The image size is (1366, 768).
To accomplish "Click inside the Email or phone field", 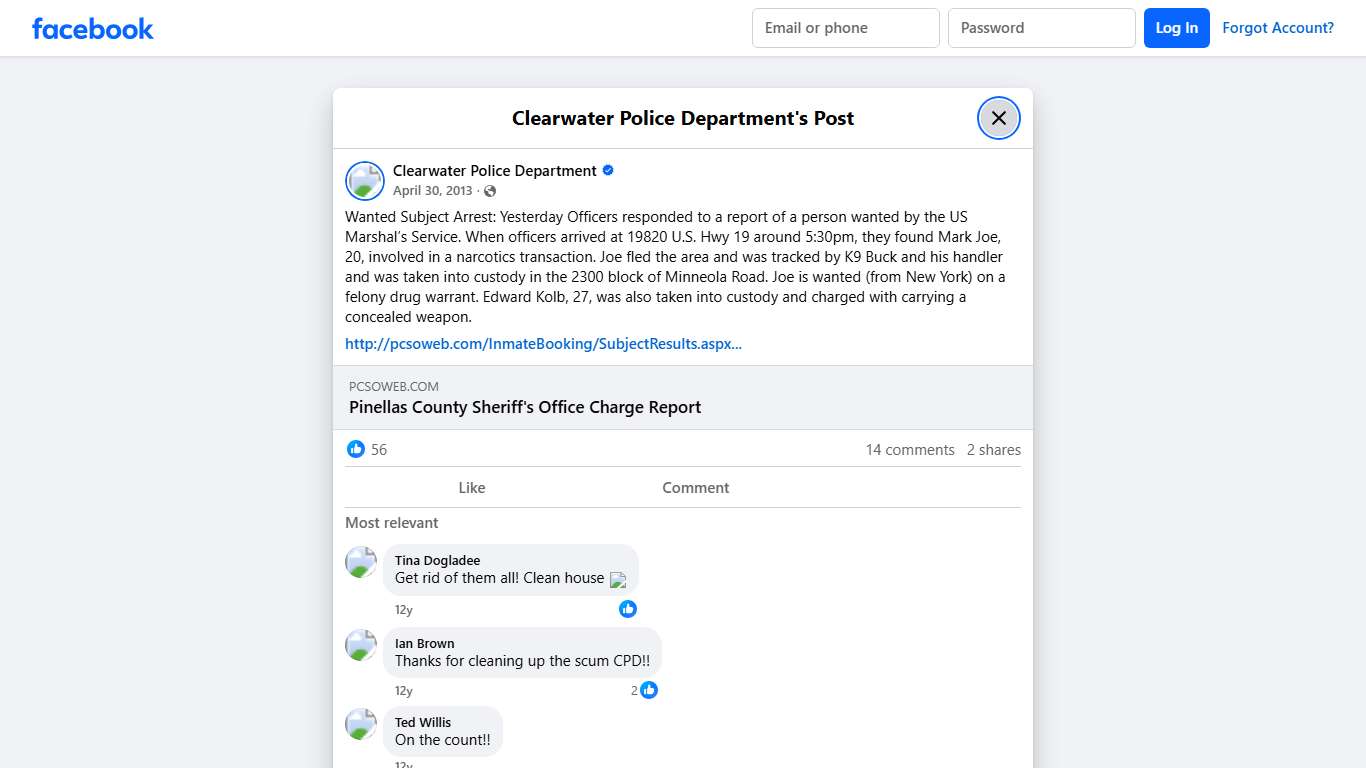I will (x=845, y=28).
